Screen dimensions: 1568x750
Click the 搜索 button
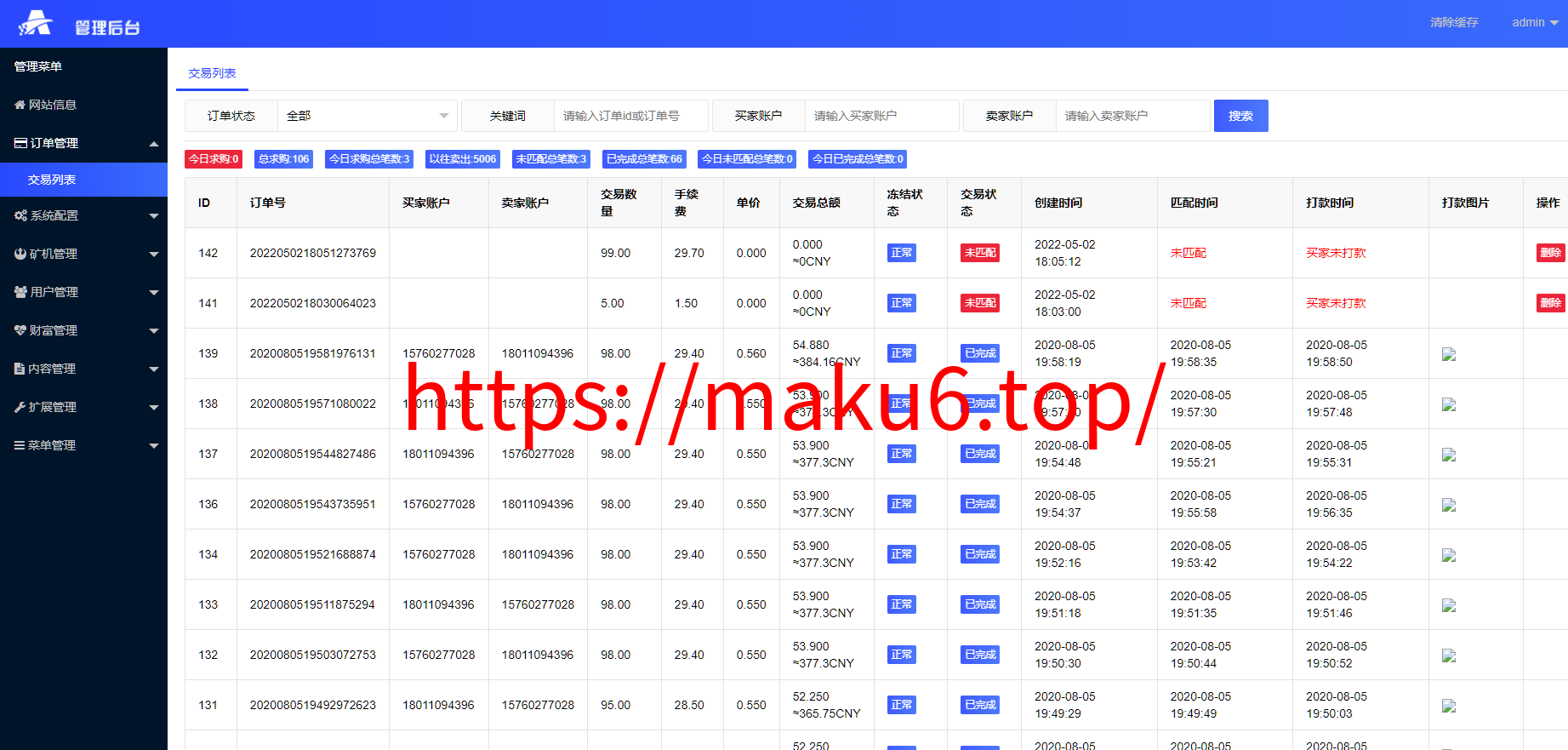click(1240, 116)
